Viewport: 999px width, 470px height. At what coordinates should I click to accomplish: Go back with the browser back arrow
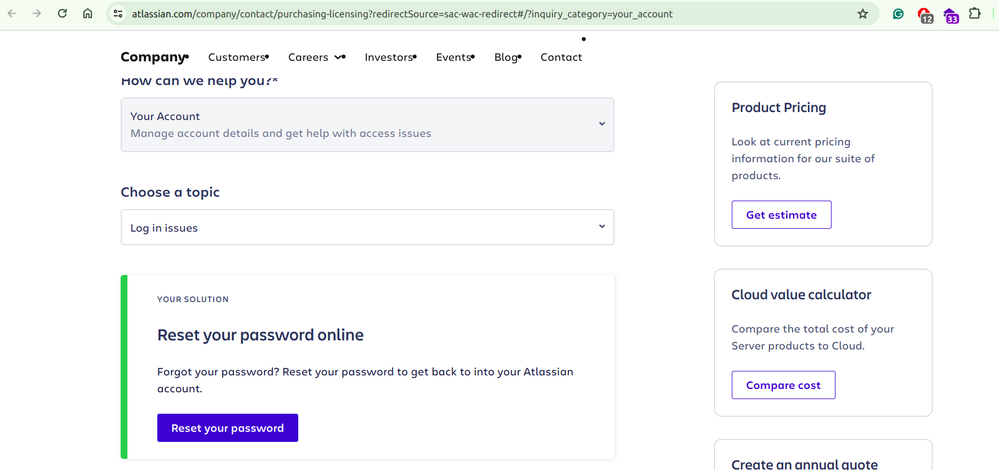pos(11,13)
